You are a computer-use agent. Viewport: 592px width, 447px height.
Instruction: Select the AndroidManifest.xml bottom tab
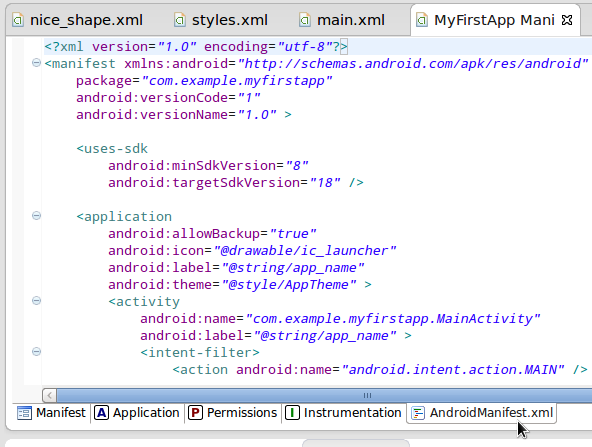coord(481,413)
